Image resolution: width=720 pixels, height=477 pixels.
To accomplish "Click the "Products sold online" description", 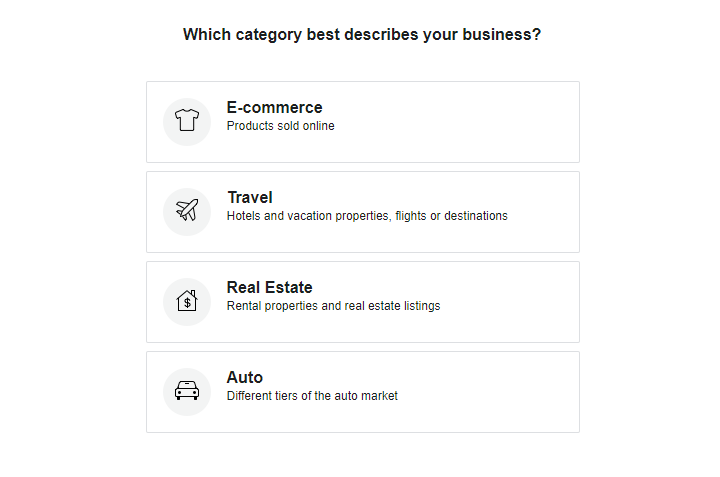I will (x=280, y=126).
